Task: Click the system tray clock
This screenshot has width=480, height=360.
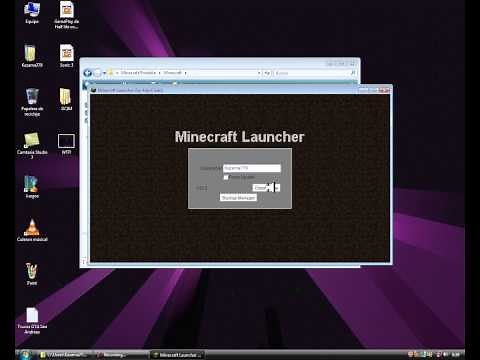Action: (457, 355)
